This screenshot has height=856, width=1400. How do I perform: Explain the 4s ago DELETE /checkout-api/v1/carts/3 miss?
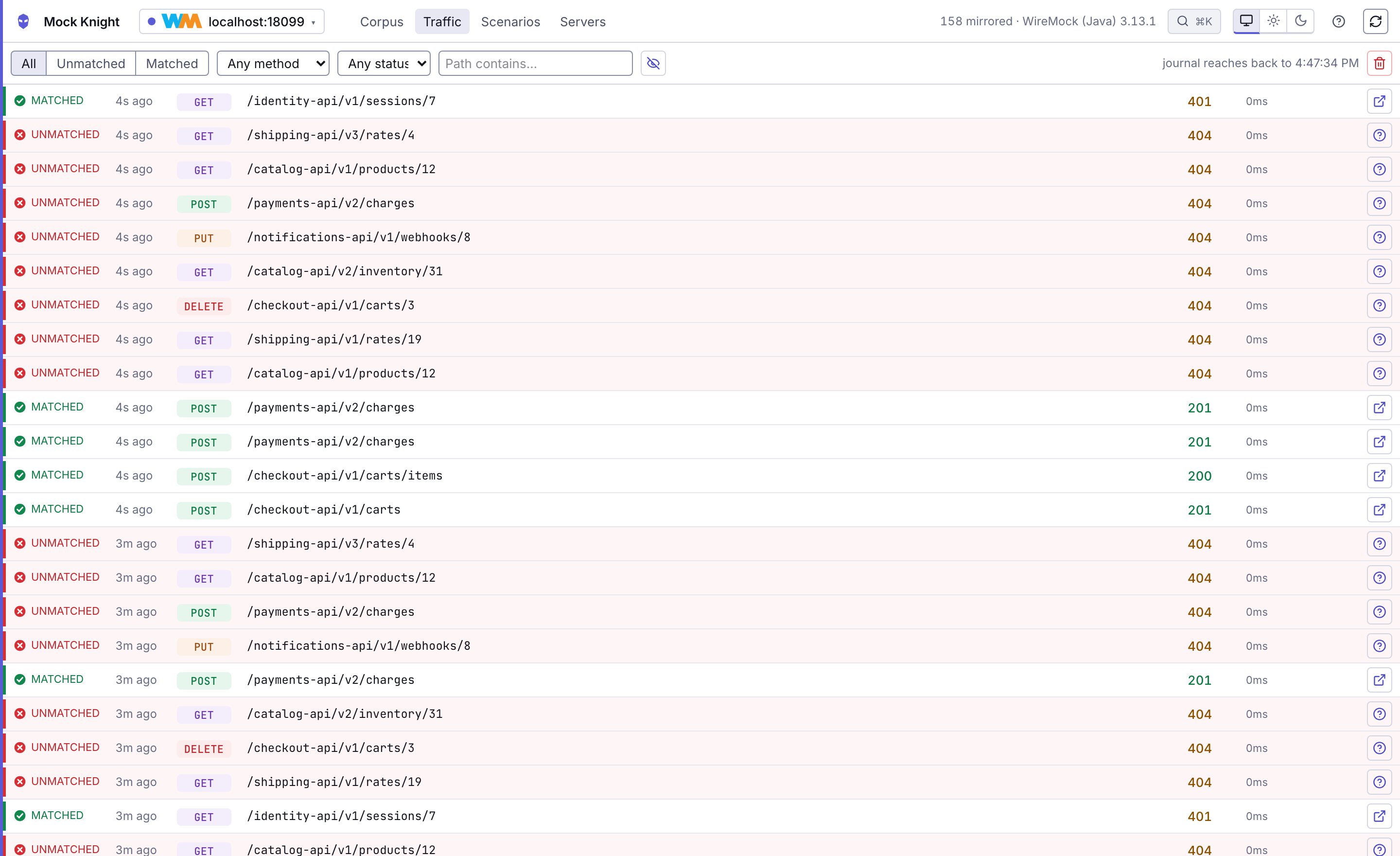click(x=1380, y=306)
